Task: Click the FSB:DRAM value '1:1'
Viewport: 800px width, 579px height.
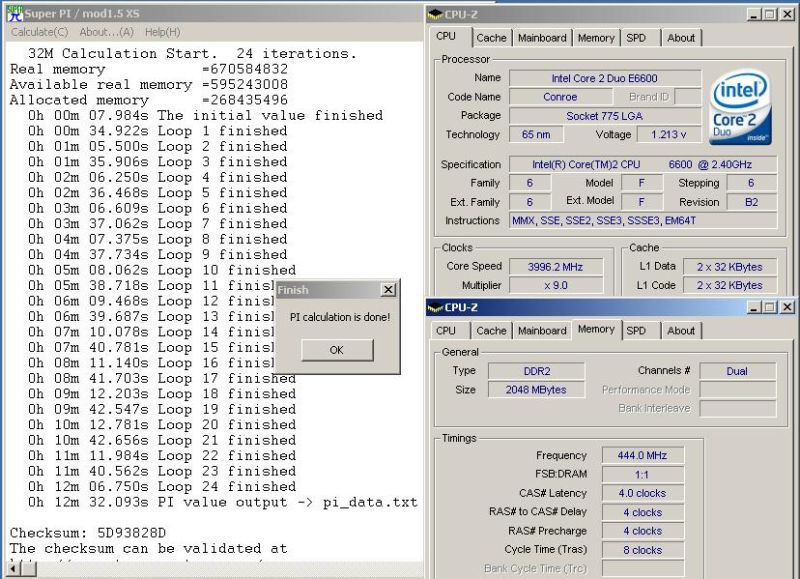Action: point(642,474)
